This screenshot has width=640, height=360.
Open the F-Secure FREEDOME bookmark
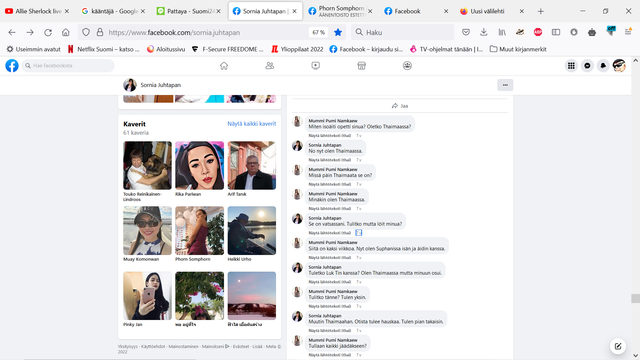(x=228, y=49)
